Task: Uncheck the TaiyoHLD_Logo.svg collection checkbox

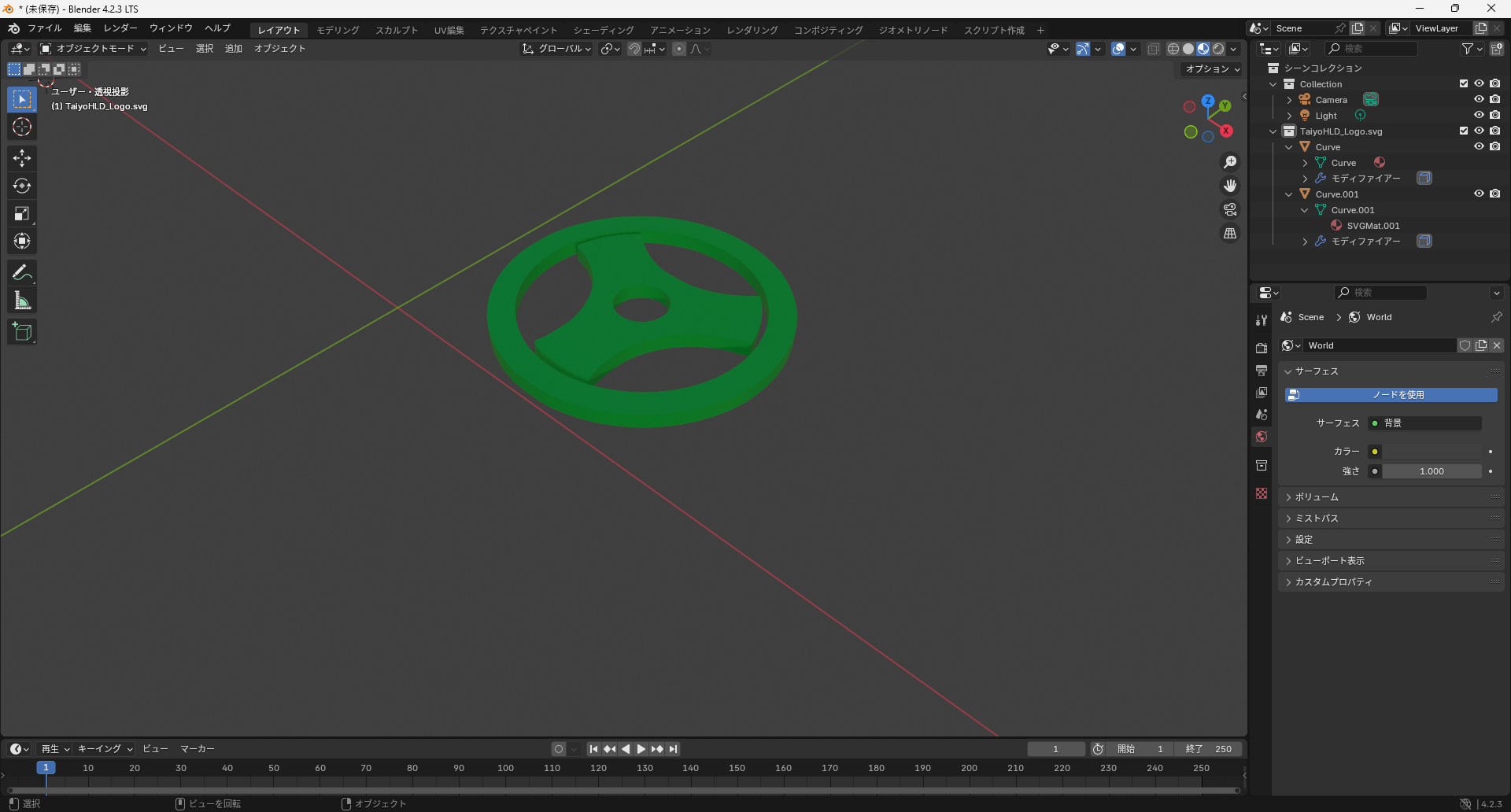Action: click(x=1464, y=131)
